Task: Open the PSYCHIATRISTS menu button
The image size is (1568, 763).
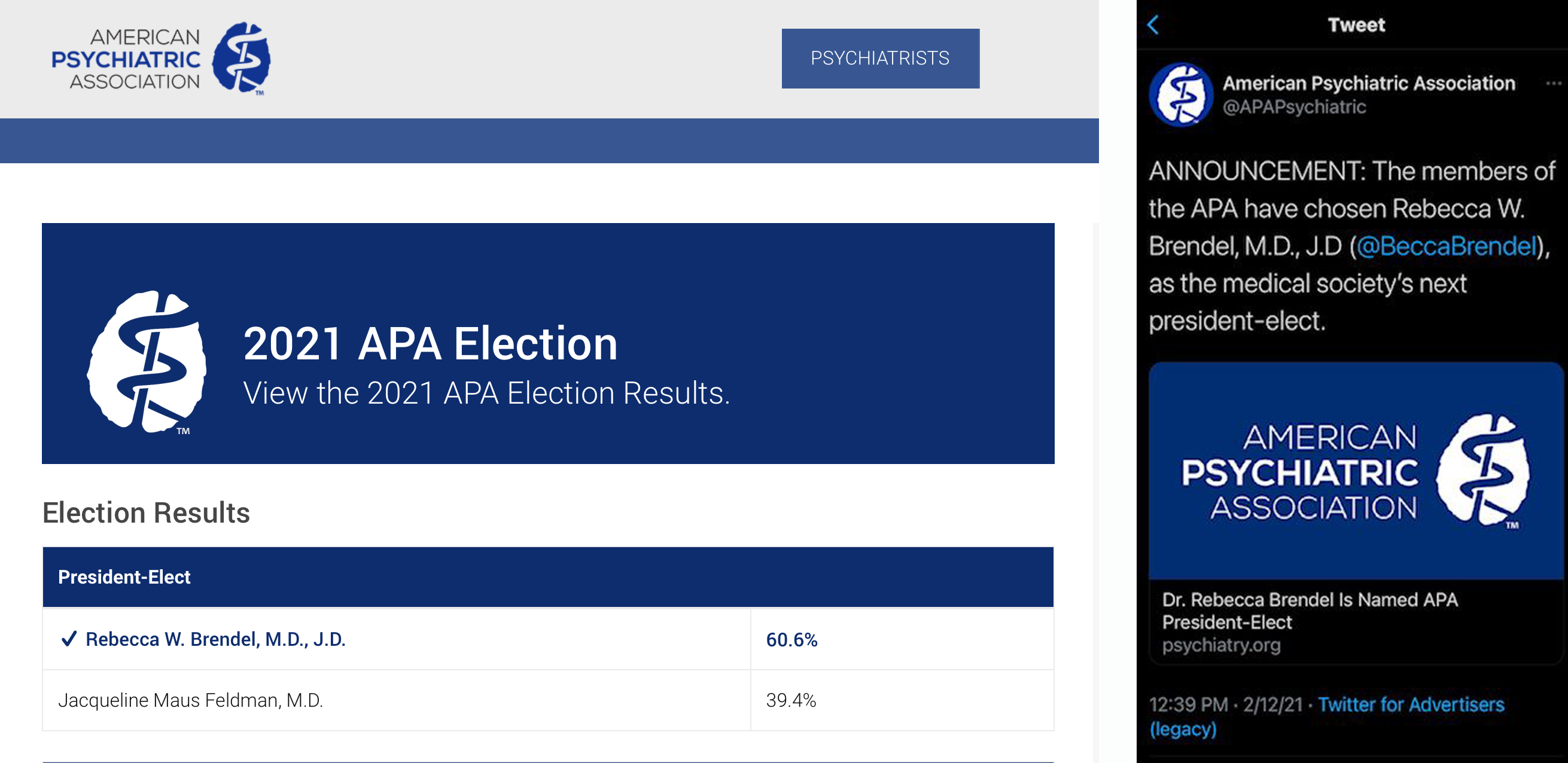Action: click(x=880, y=59)
